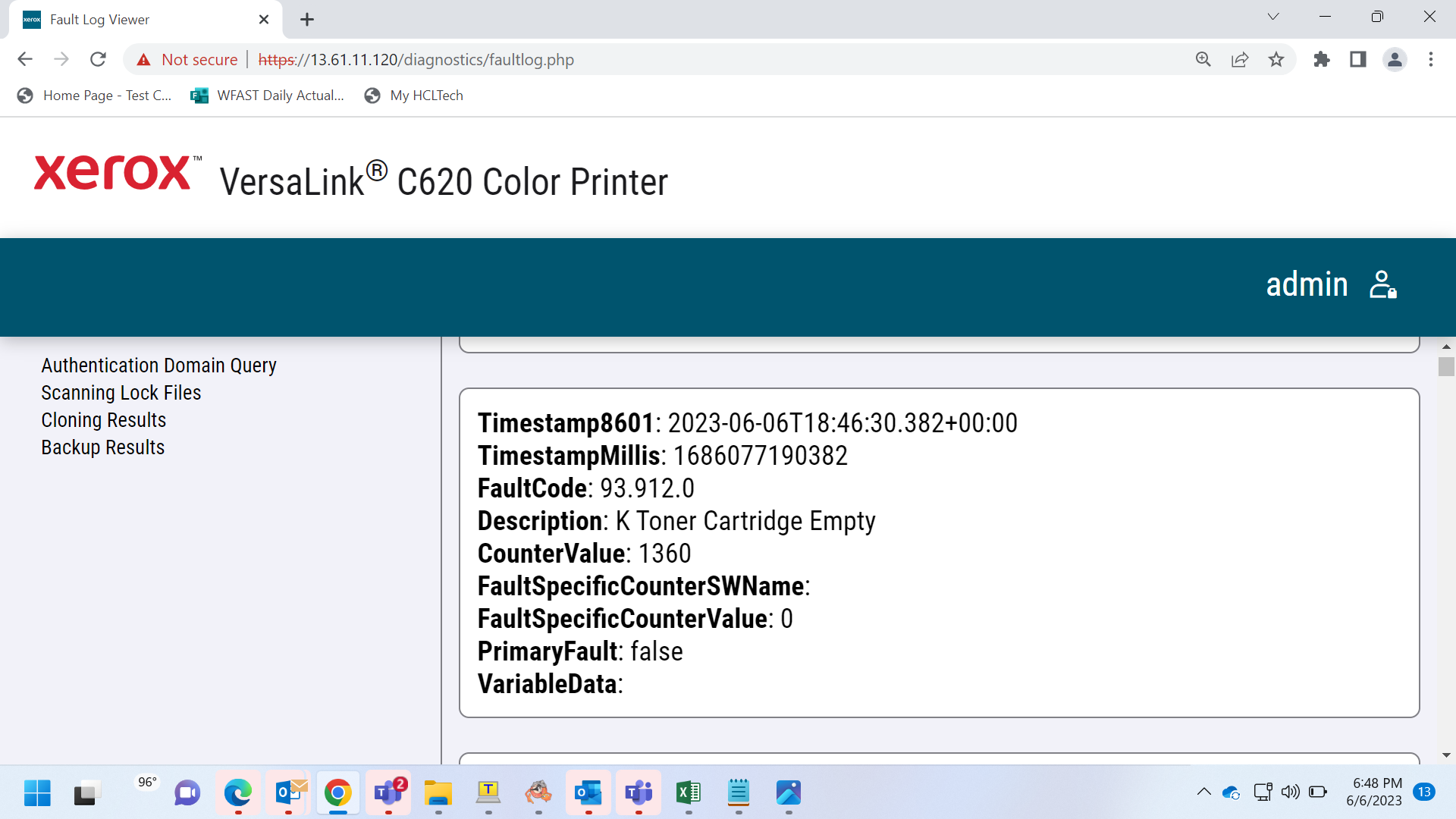
Task: Select the Backup Results menu item
Action: pyautogui.click(x=103, y=447)
